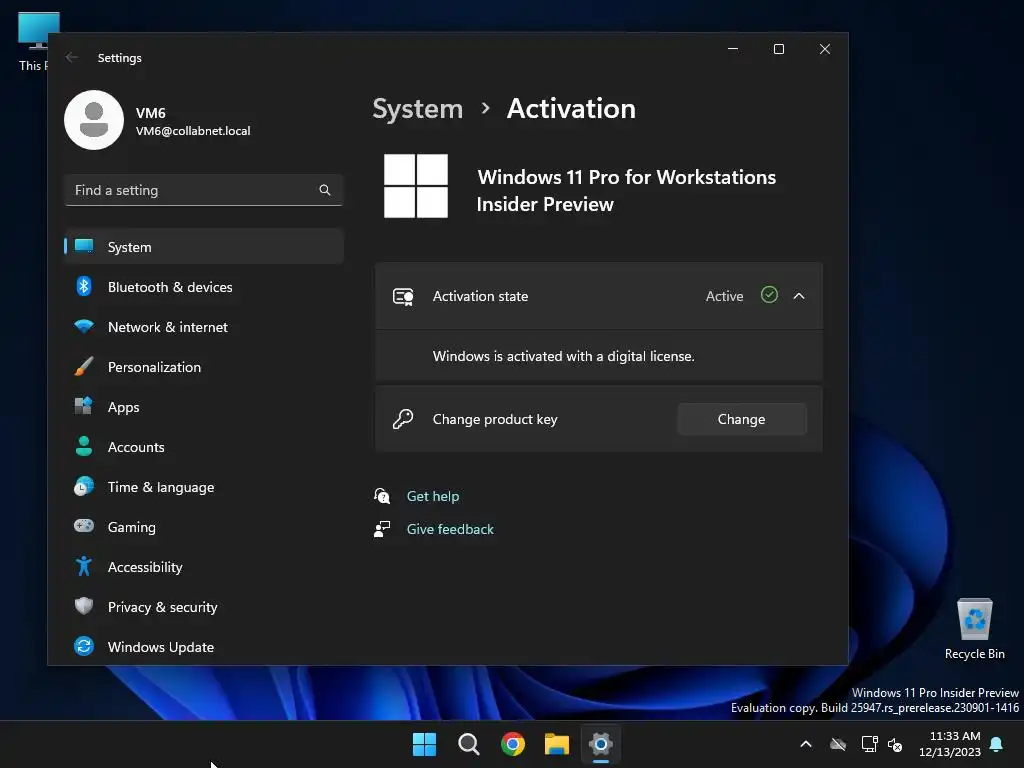The height and width of the screenshot is (768, 1024).
Task: Click the Activation state row label
Action: point(481,296)
